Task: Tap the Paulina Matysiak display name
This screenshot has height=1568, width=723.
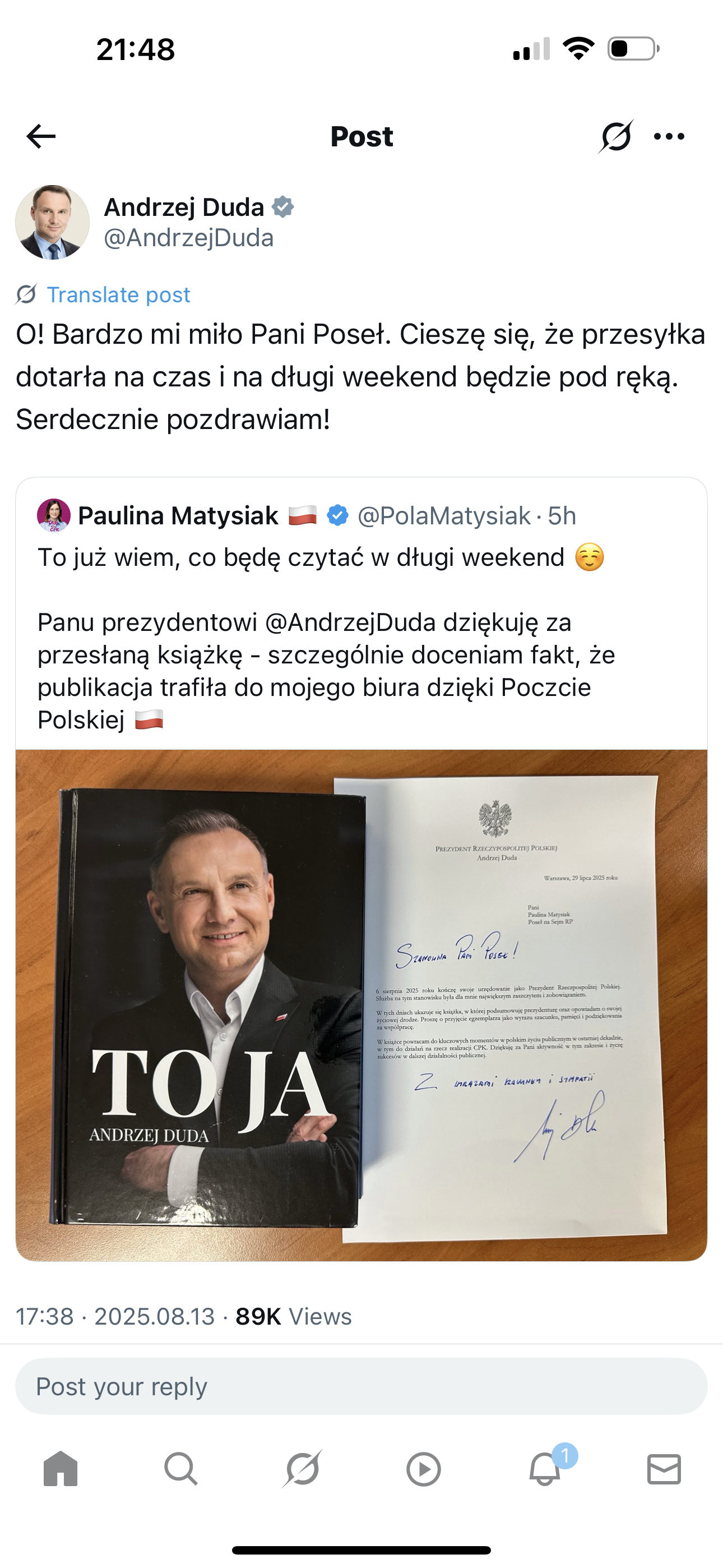Action: pyautogui.click(x=178, y=515)
